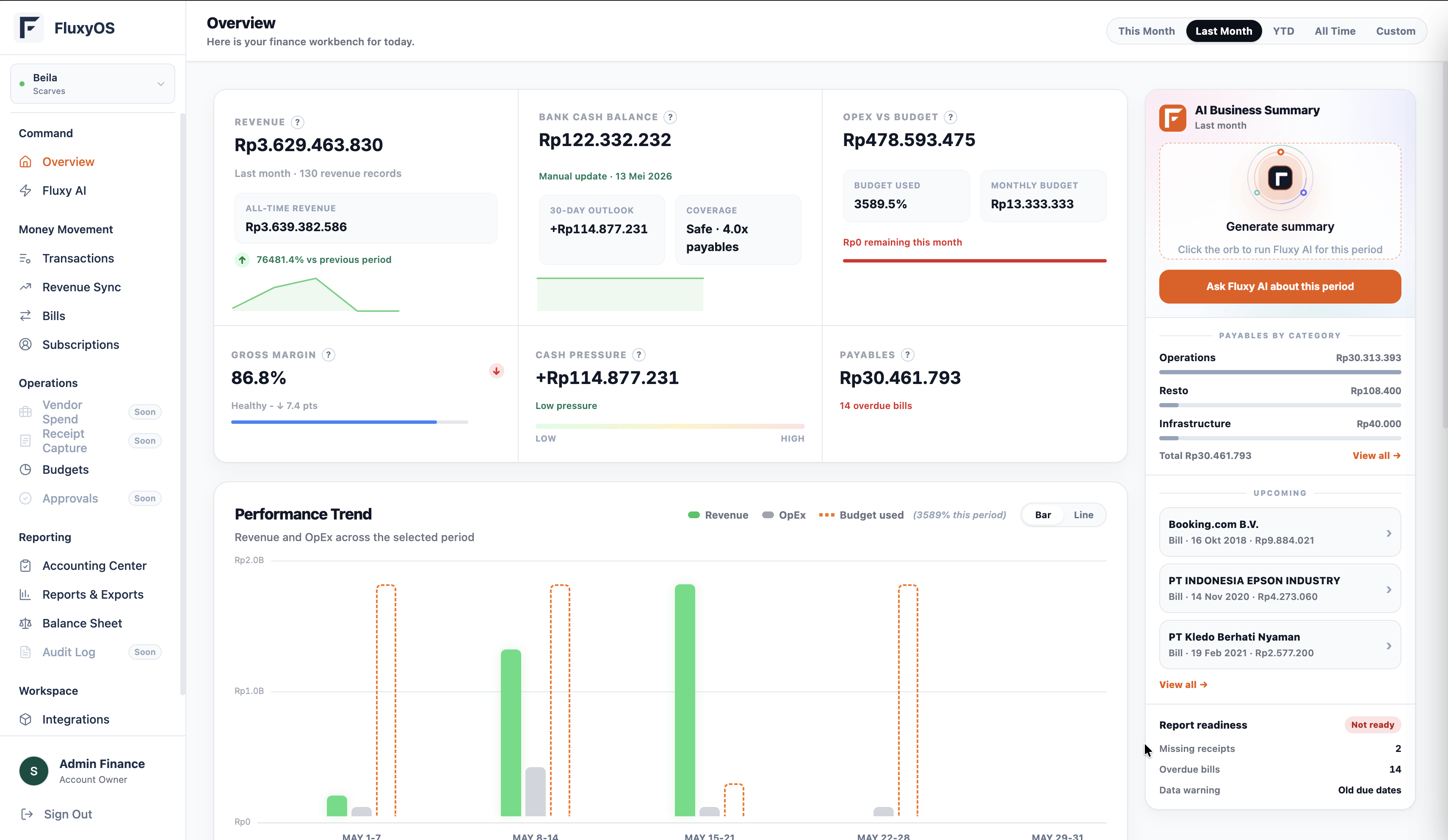Click the Monthly Budget Rp13.333.333 card
This screenshot has height=840, width=1448.
click(x=1042, y=196)
